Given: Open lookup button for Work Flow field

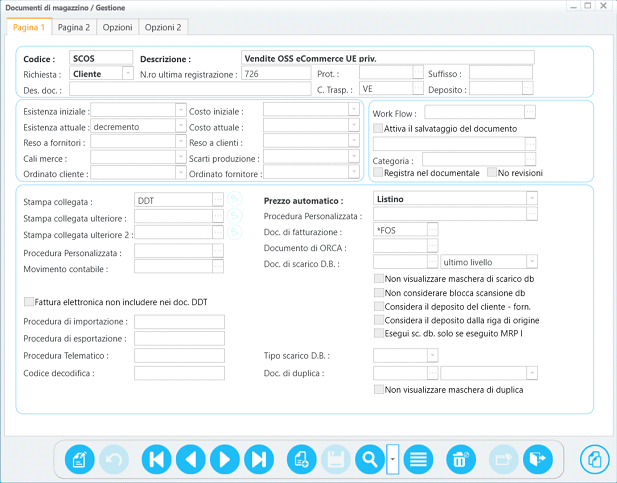Looking at the screenshot, I should pos(530,112).
